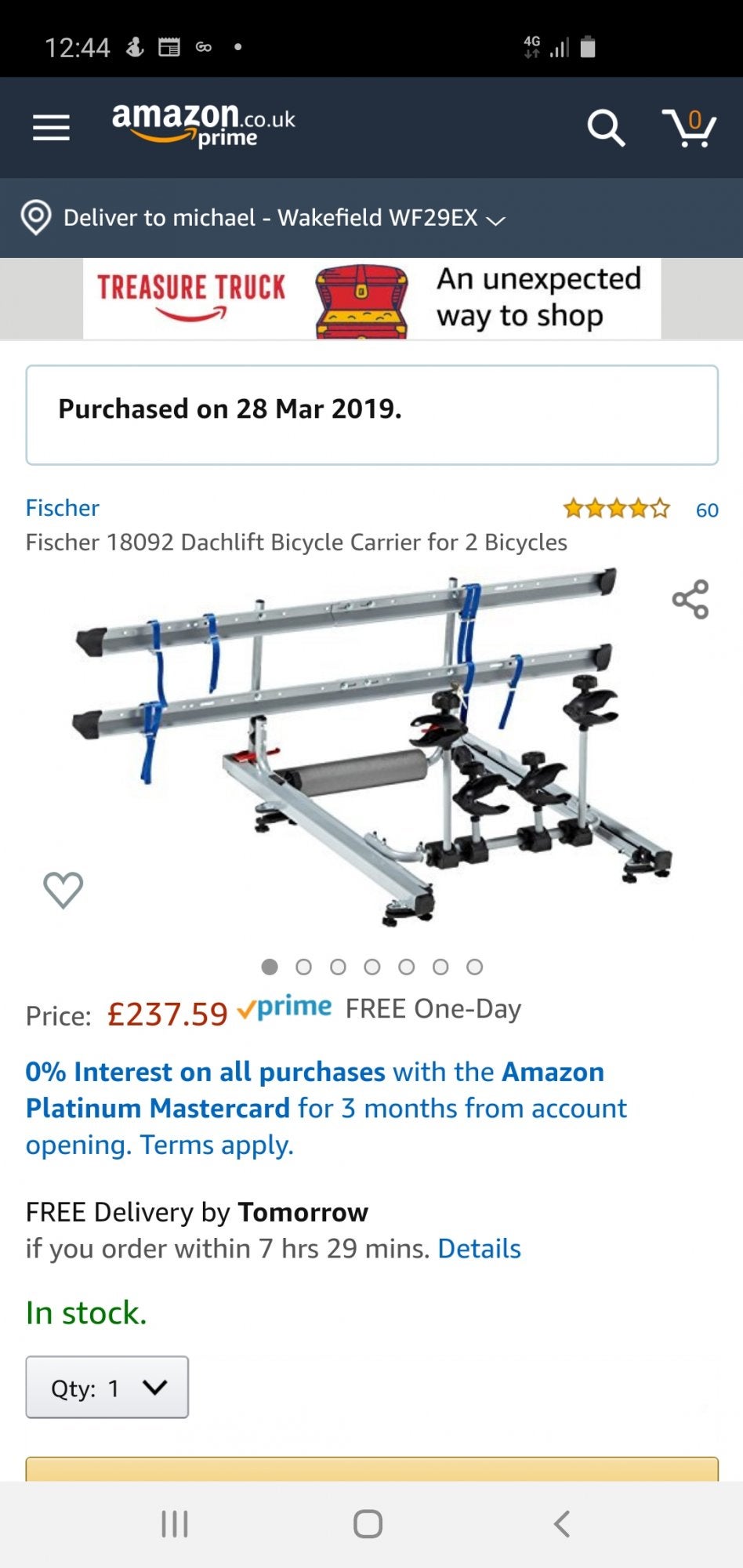The image size is (743, 1568).
Task: Open the 60 customer reviews count
Action: (x=707, y=510)
